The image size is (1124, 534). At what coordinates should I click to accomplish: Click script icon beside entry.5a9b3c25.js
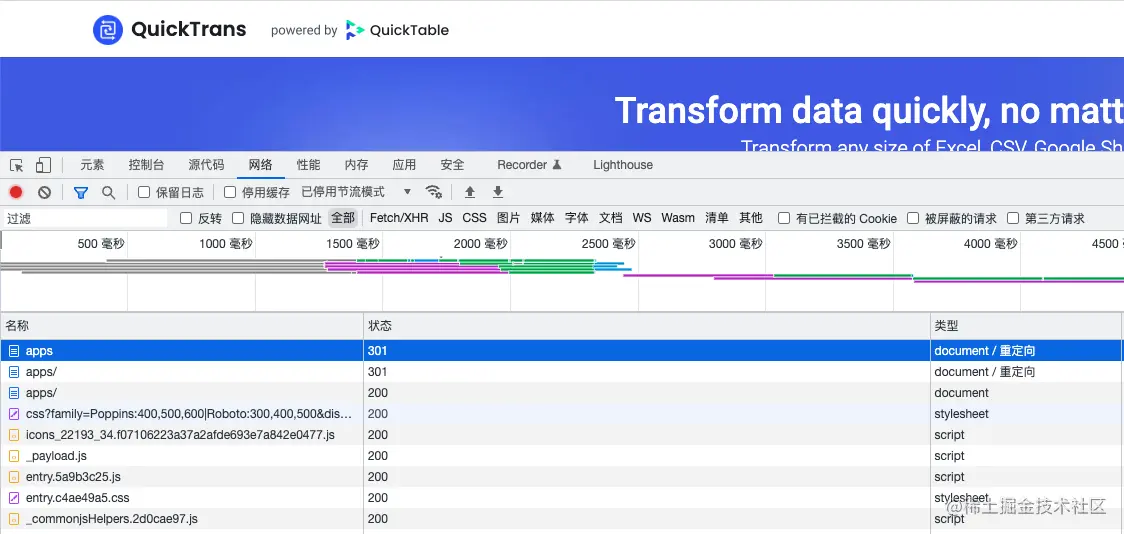tap(14, 477)
